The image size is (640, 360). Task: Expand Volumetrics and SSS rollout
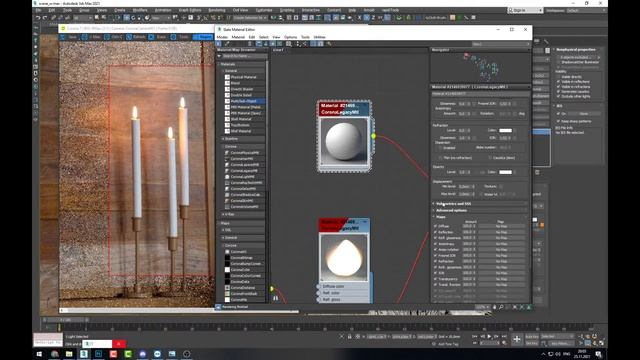click(480, 204)
